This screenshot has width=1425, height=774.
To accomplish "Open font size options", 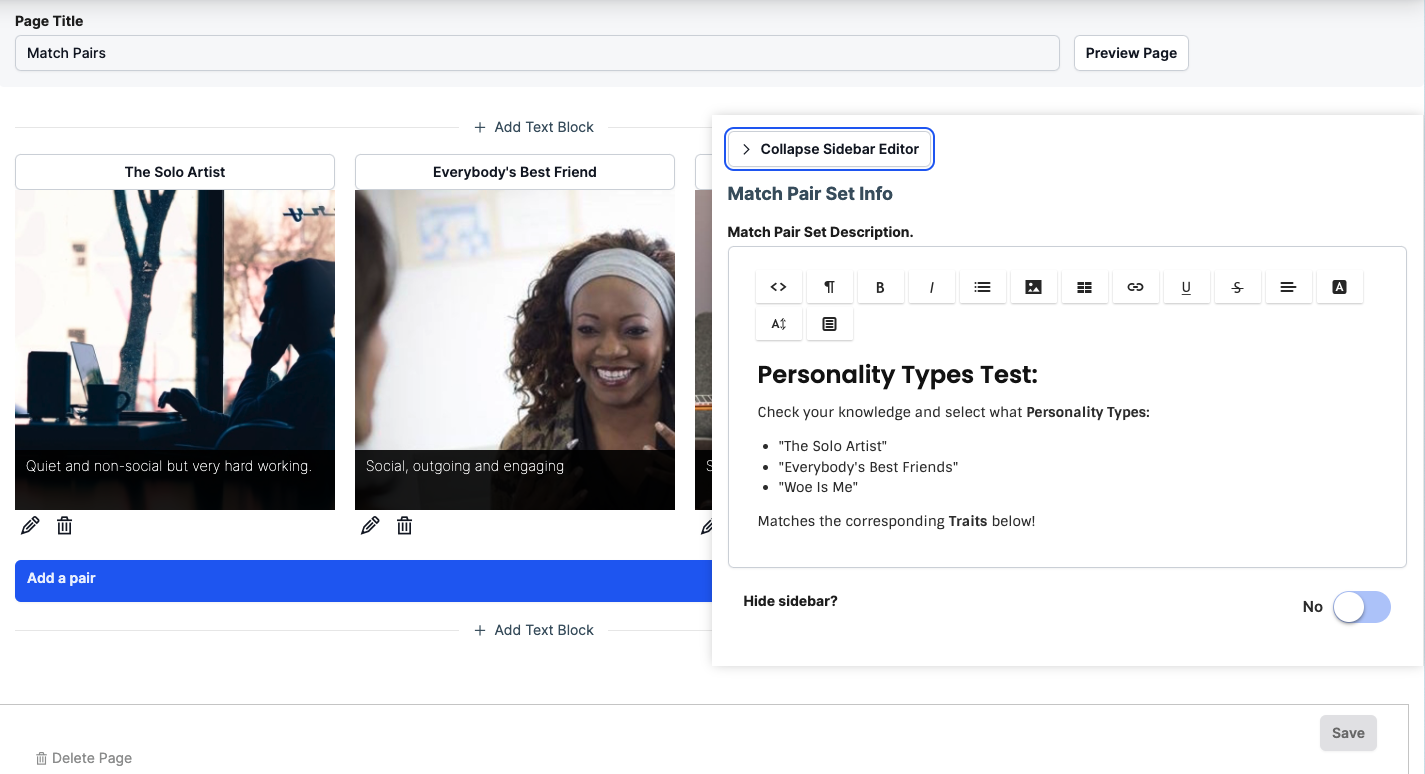I will click(x=778, y=324).
